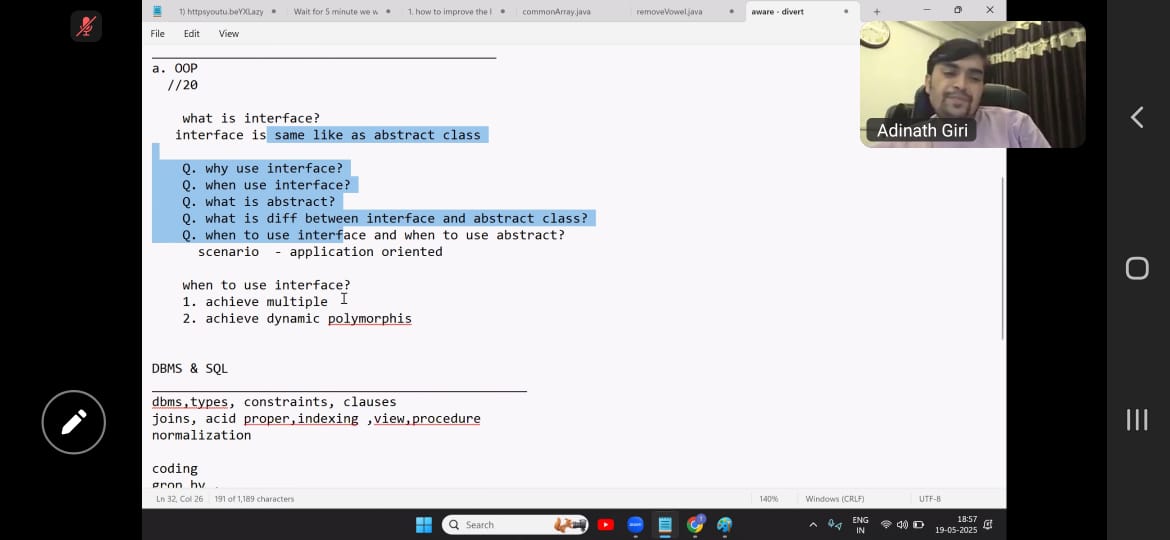
Task: Click the UTF-8 encoding indicator
Action: tap(929, 498)
